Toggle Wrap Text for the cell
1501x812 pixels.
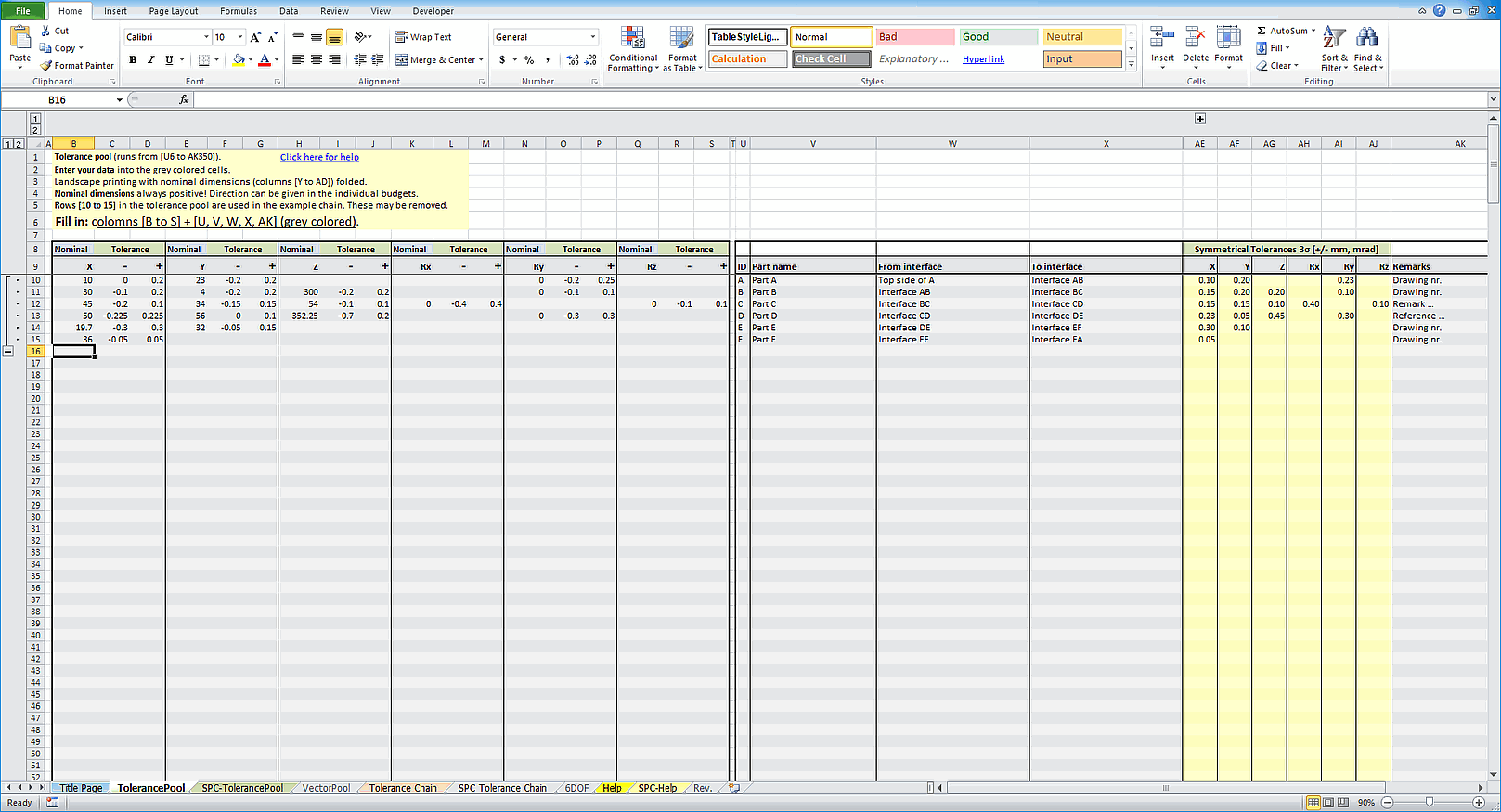423,37
